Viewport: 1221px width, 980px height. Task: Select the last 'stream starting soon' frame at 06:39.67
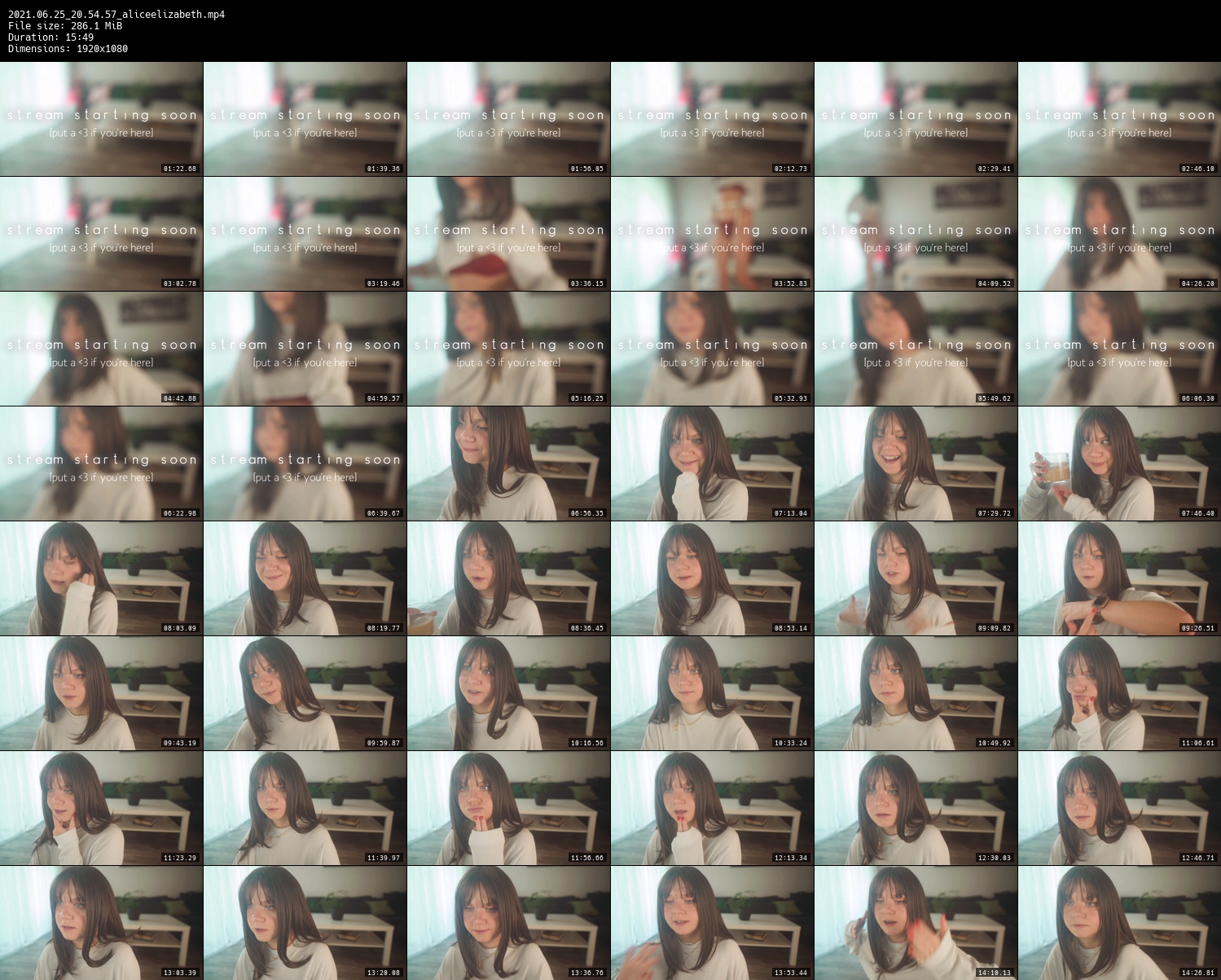(x=305, y=464)
